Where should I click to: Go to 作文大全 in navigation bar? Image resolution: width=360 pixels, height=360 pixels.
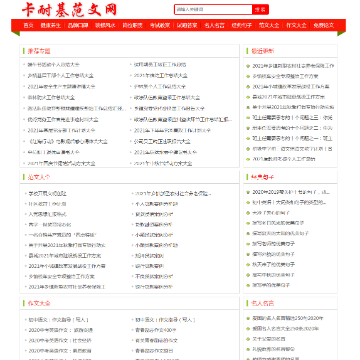coord(296,25)
